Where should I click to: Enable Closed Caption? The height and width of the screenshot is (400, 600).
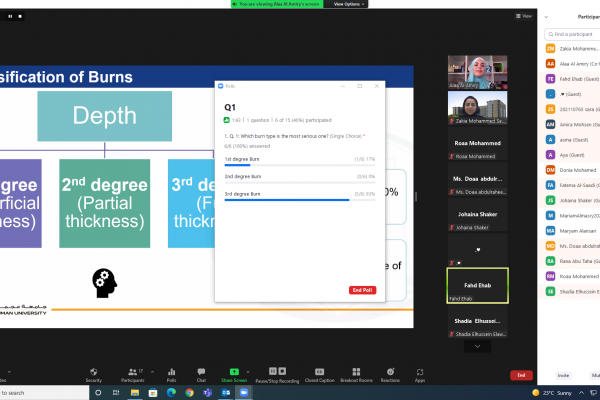320,372
